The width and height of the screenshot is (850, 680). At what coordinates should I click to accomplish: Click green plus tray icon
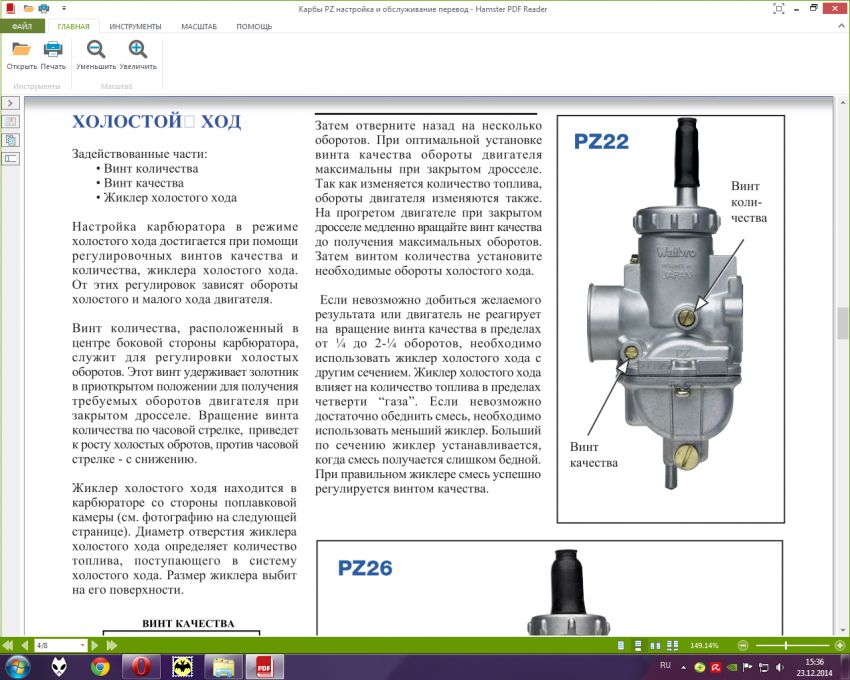pos(700,668)
